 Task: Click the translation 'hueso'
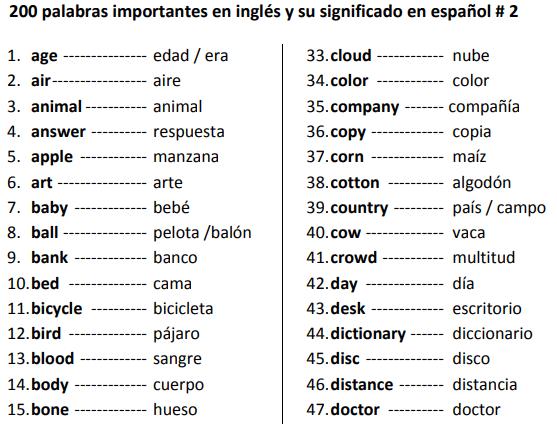pyautogui.click(x=175, y=409)
